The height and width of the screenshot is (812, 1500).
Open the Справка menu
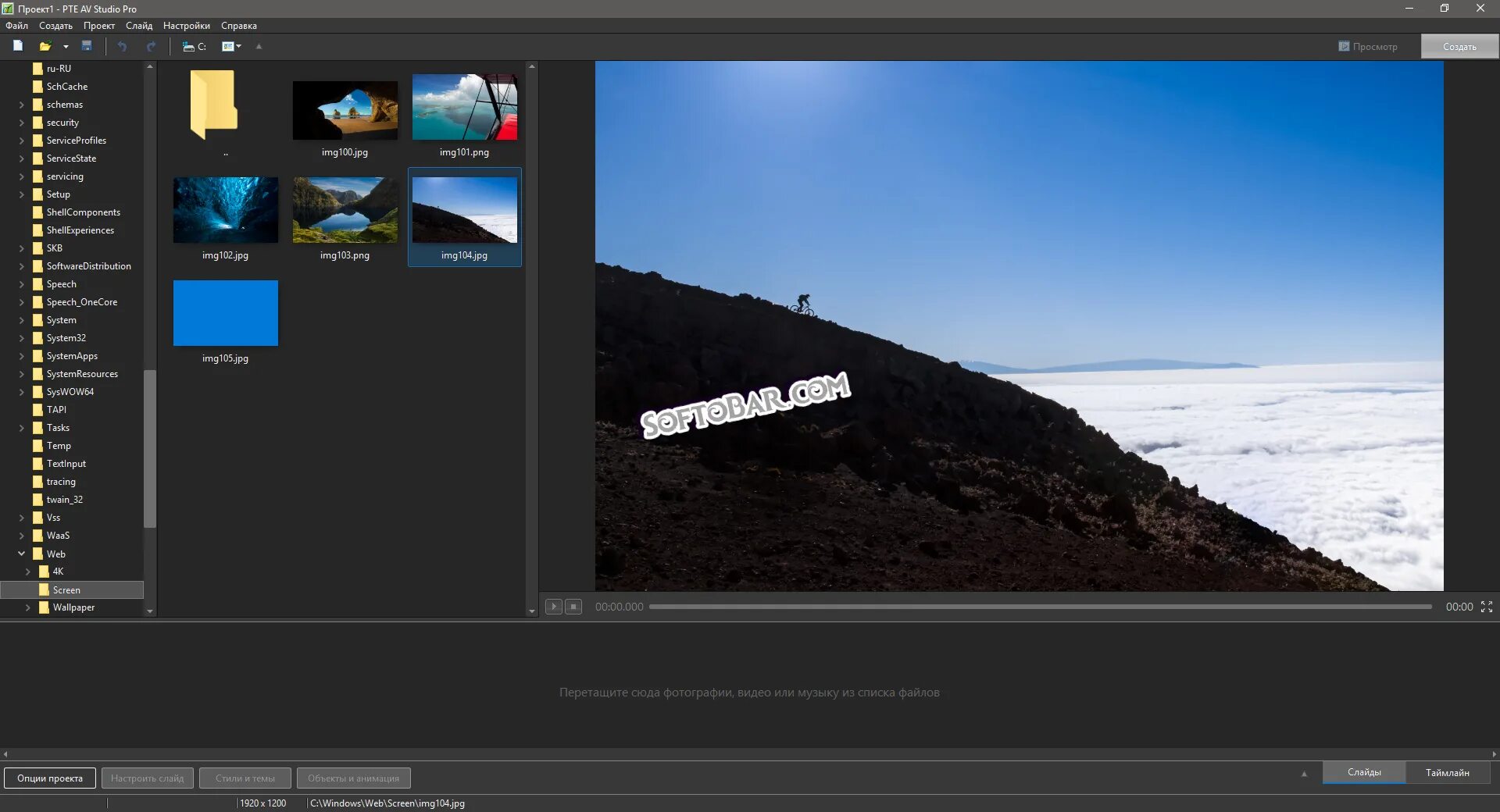238,26
